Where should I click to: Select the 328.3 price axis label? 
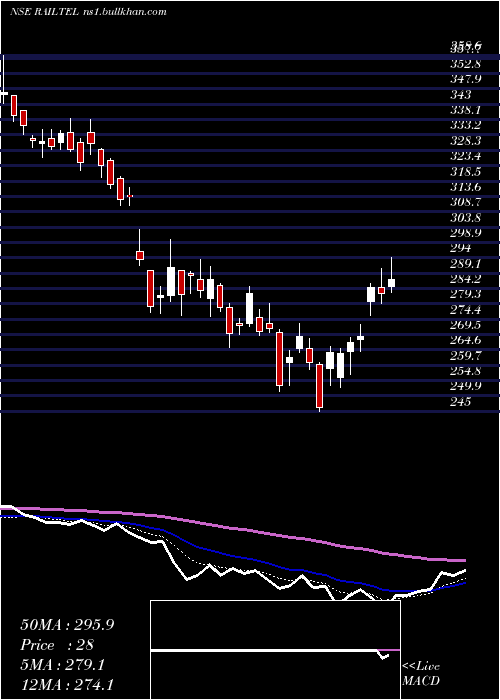tap(466, 141)
